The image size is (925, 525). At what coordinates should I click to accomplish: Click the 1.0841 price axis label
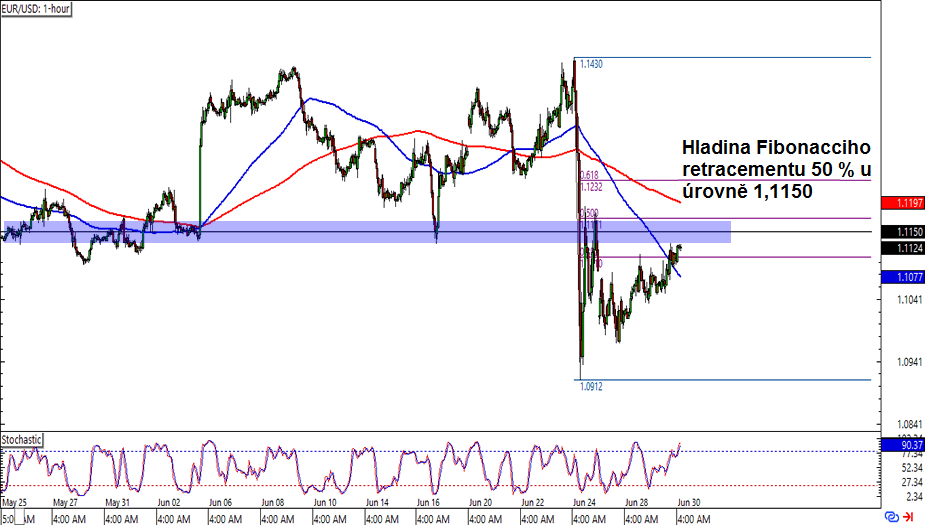point(909,424)
